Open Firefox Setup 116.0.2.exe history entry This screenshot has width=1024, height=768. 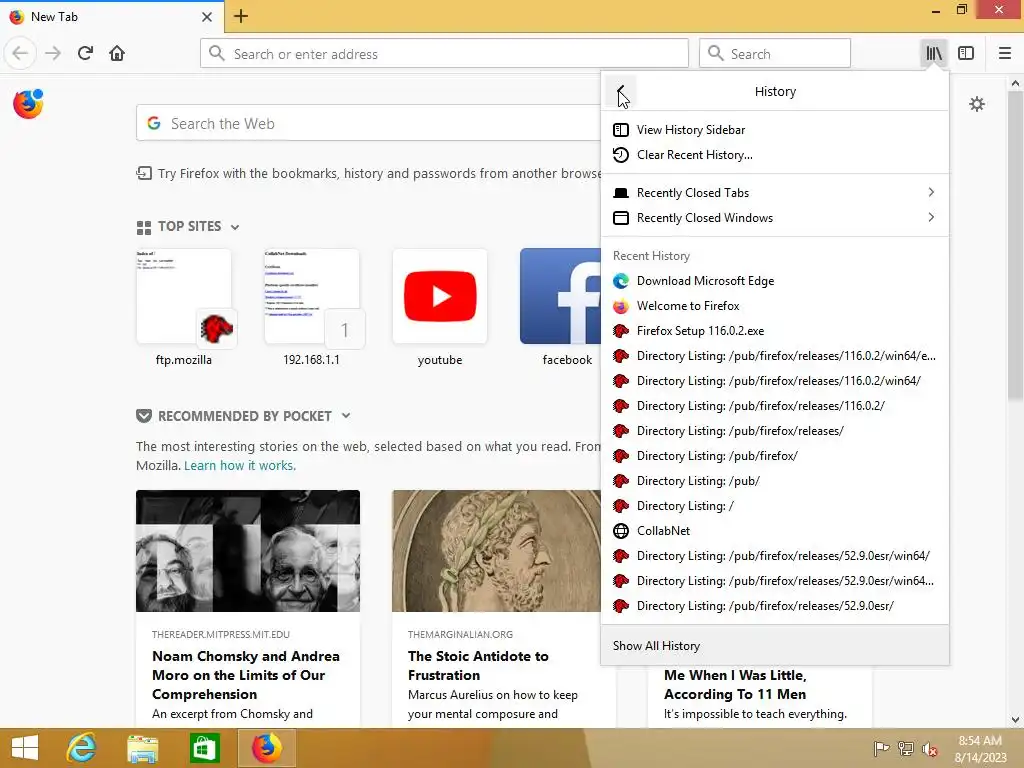pyautogui.click(x=775, y=331)
